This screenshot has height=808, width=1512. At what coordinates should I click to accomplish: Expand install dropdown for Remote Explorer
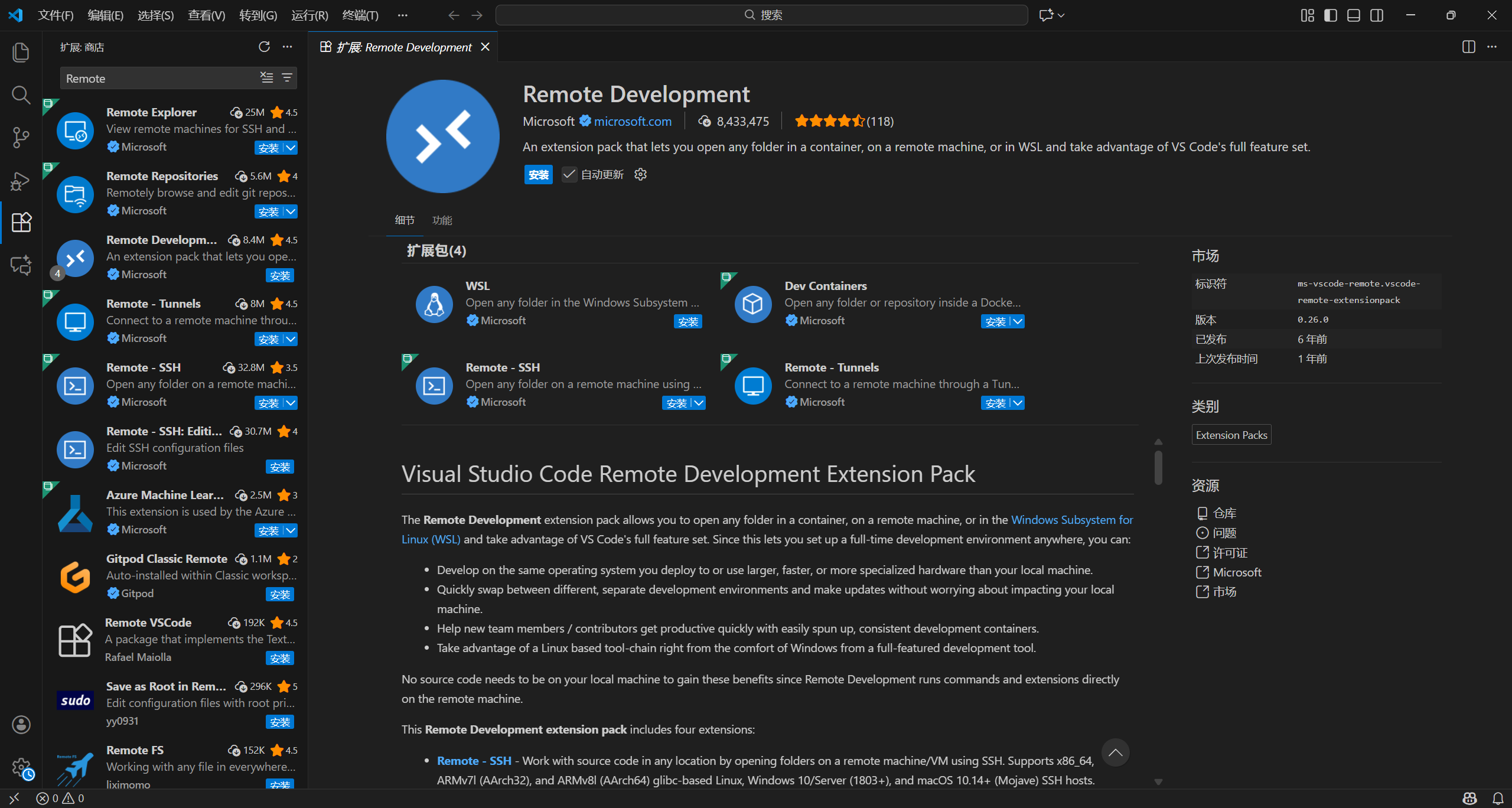coord(291,148)
